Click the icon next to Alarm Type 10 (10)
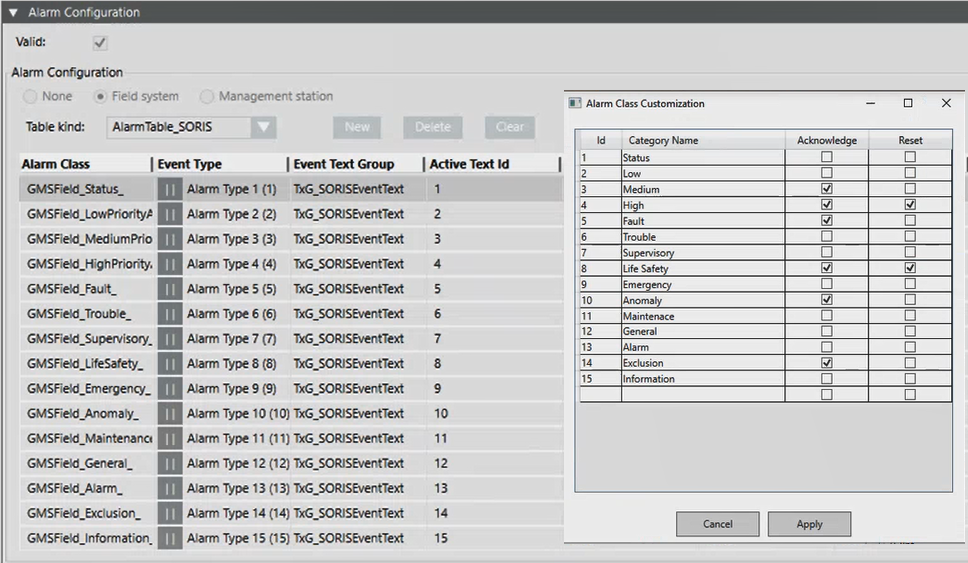 pyautogui.click(x=170, y=414)
